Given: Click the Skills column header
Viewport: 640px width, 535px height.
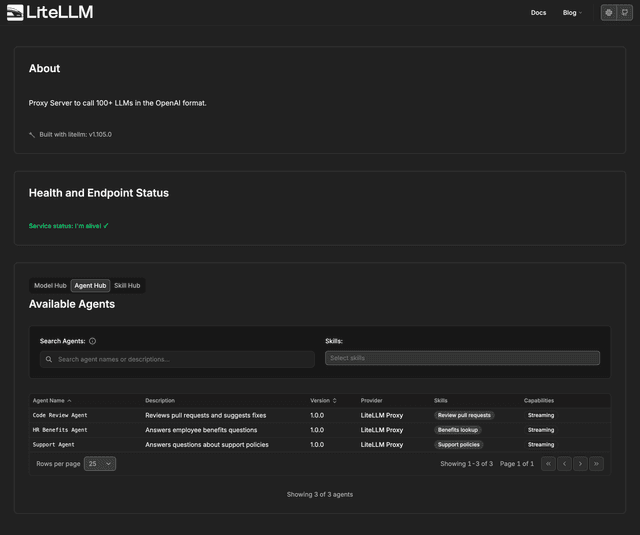Looking at the screenshot, I should 440,401.
